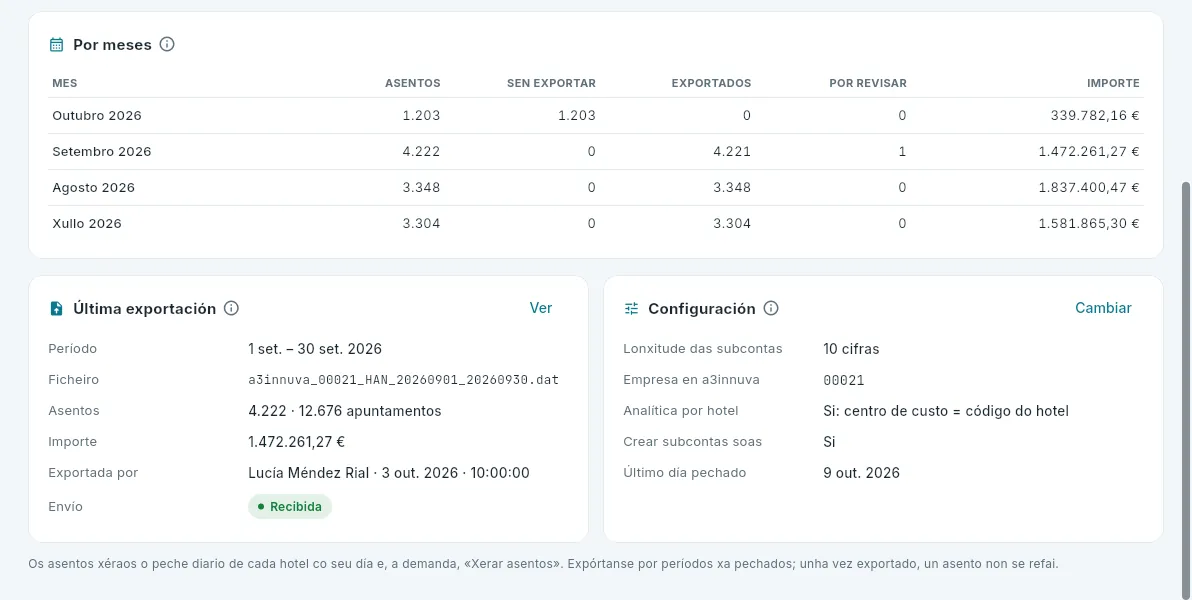This screenshot has width=1192, height=600.
Task: Show info tooltip for Última exportación
Action: pyautogui.click(x=232, y=308)
